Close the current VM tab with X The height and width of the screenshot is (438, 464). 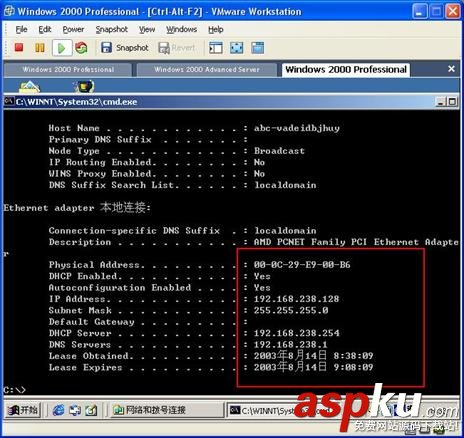pos(451,69)
